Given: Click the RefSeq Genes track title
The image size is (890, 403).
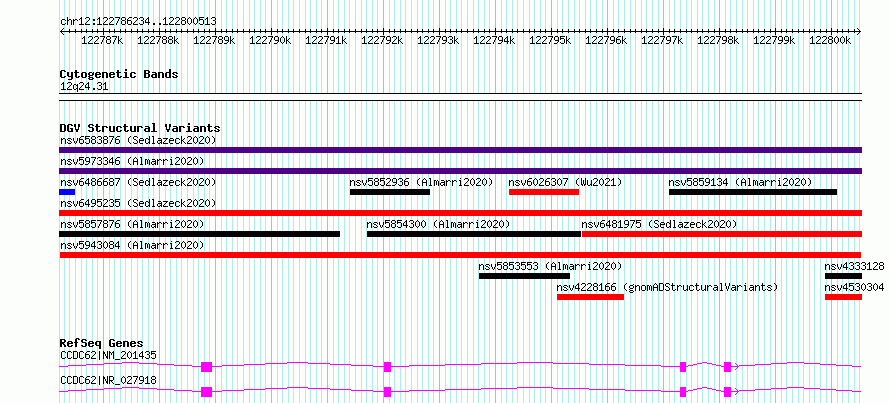Looking at the screenshot, I should pyautogui.click(x=101, y=343).
